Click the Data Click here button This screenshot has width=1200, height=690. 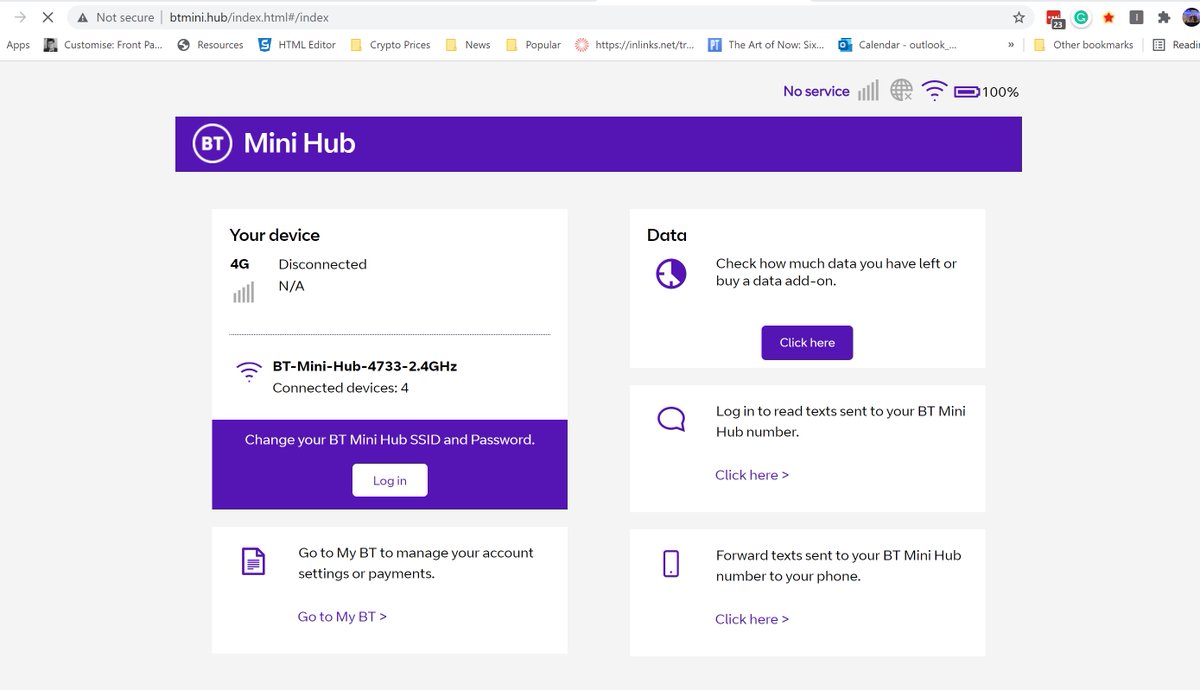807,342
